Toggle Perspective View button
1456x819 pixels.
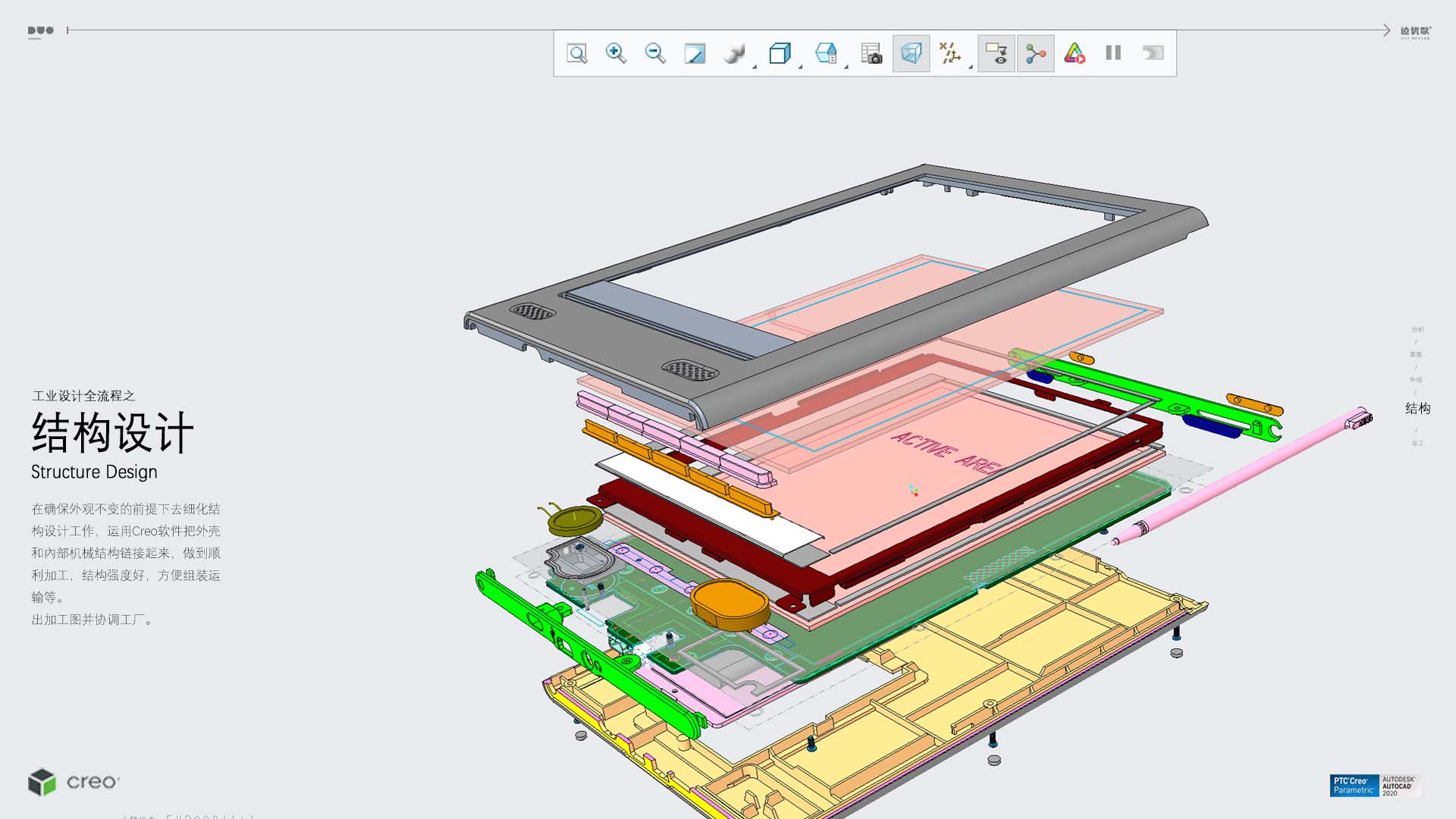tap(911, 53)
